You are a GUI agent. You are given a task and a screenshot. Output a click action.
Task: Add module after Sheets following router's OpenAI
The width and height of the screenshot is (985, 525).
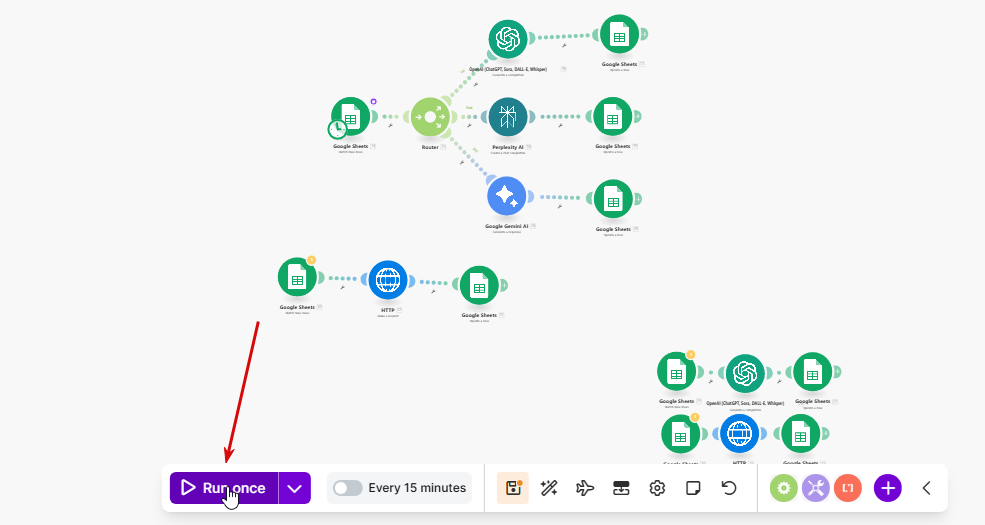644,34
